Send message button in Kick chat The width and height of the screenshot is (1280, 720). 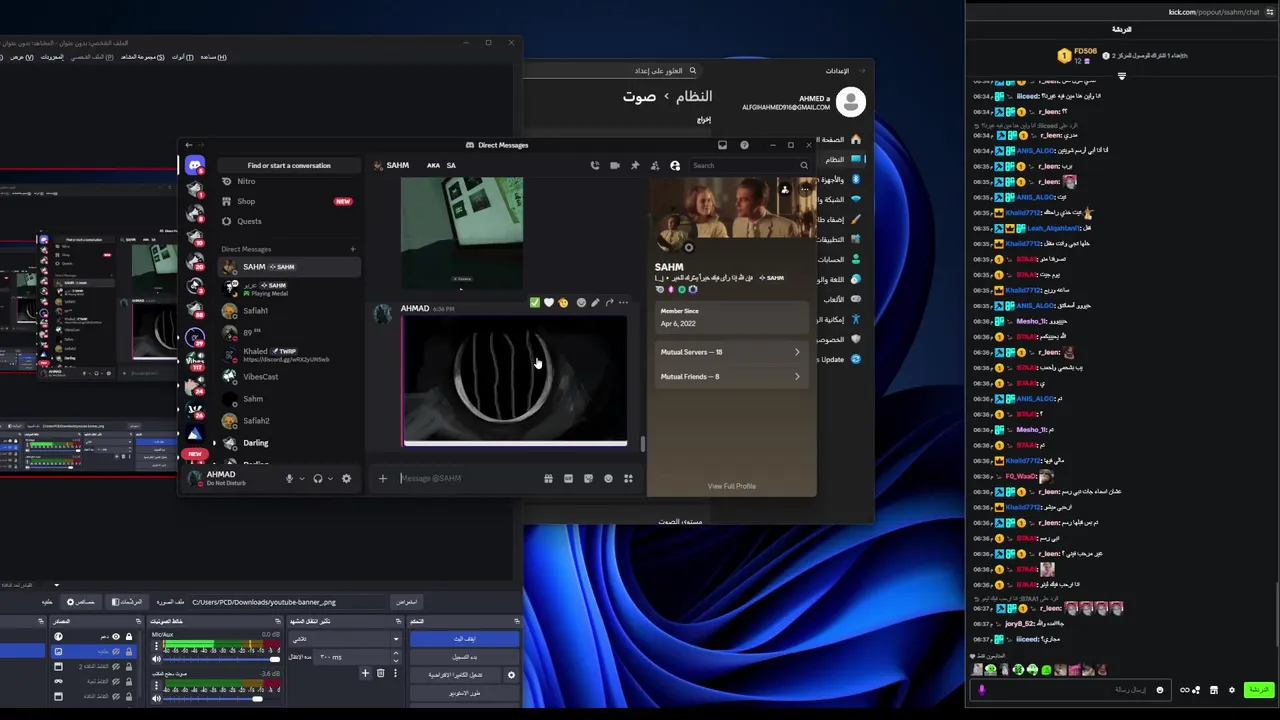[1258, 689]
